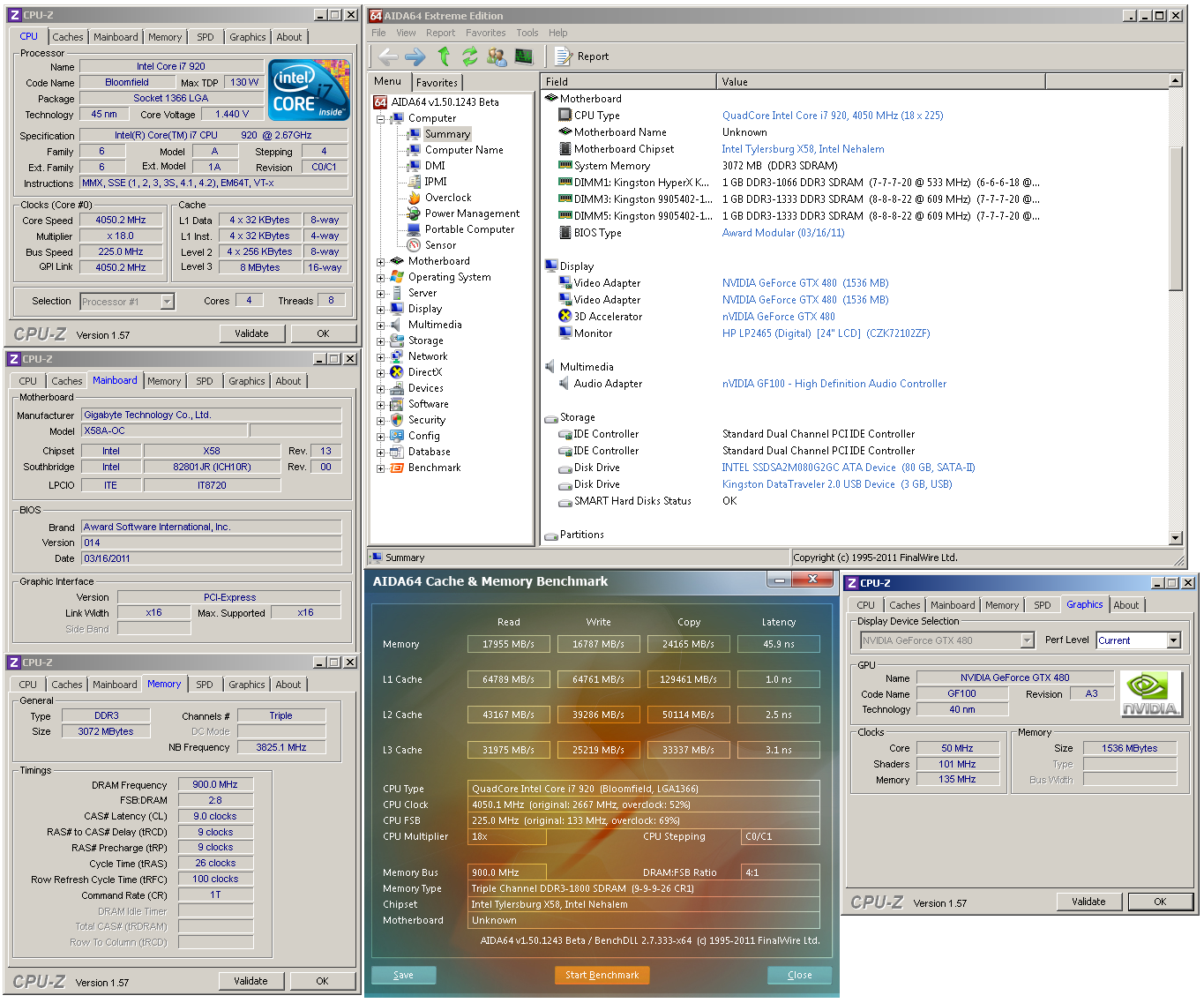This screenshot has height=1003, width=1204.
Task: Click the Report page icon in AIDA64 toolbar
Action: pos(563,56)
